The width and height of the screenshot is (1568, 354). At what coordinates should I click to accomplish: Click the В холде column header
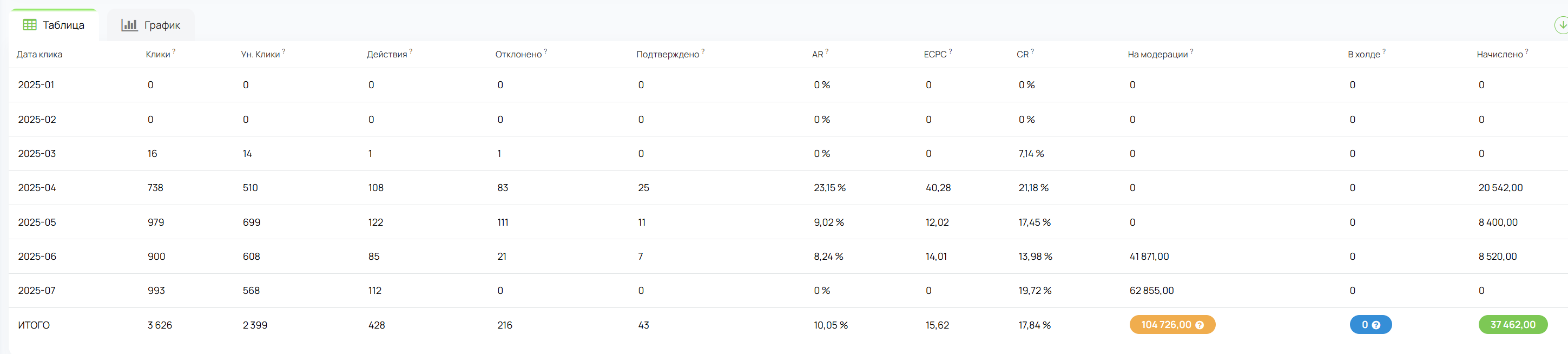1363,54
